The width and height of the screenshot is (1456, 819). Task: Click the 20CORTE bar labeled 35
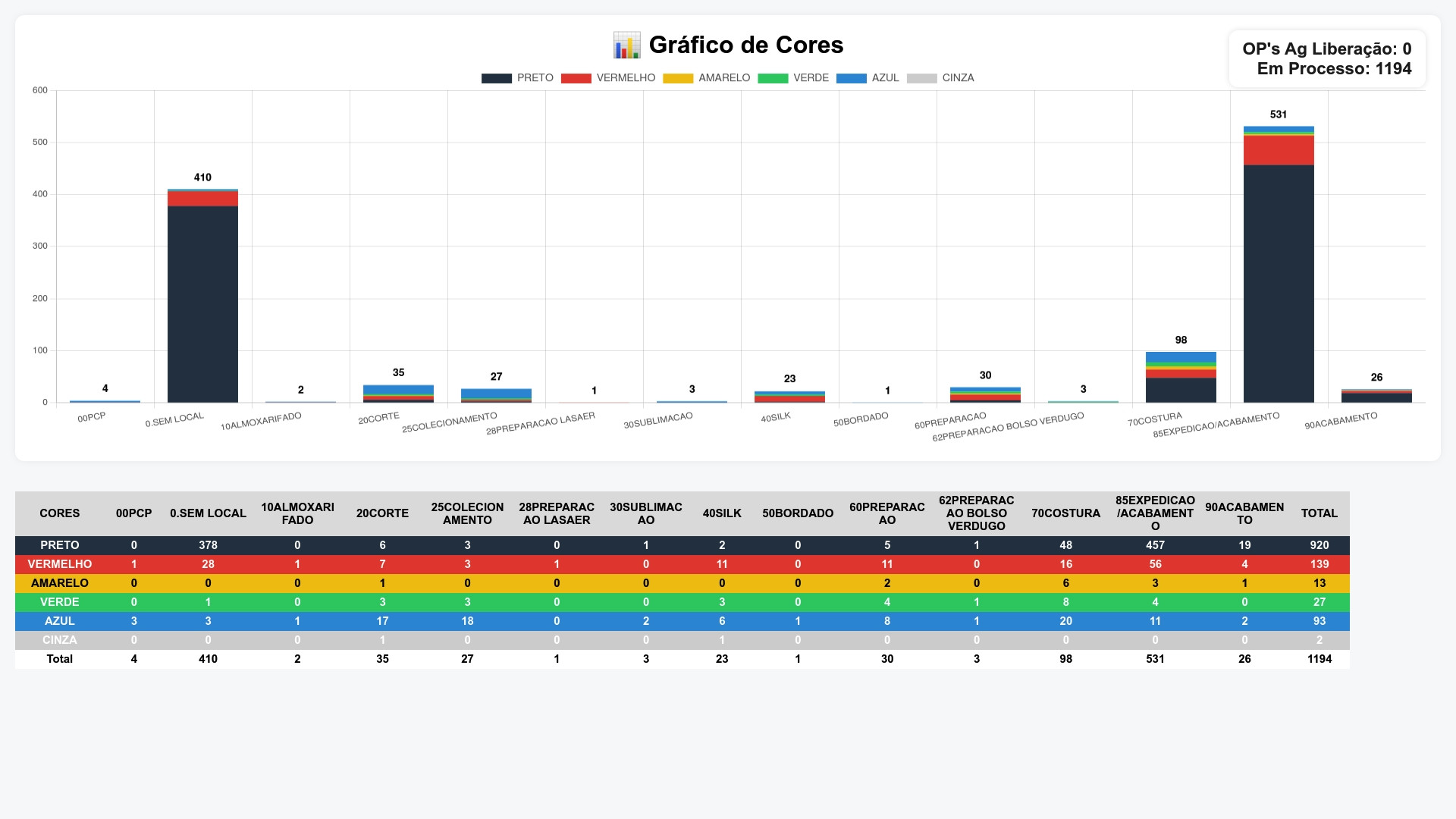[x=398, y=394]
